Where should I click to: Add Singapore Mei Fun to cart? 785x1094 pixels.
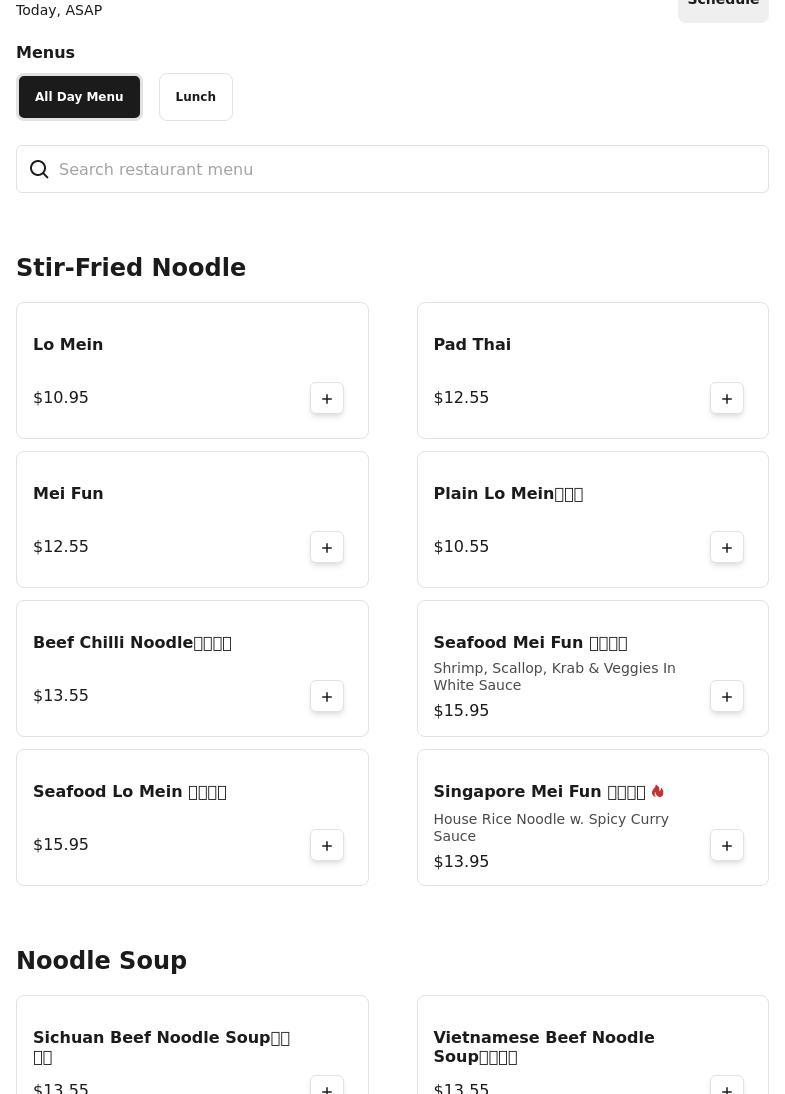727,845
